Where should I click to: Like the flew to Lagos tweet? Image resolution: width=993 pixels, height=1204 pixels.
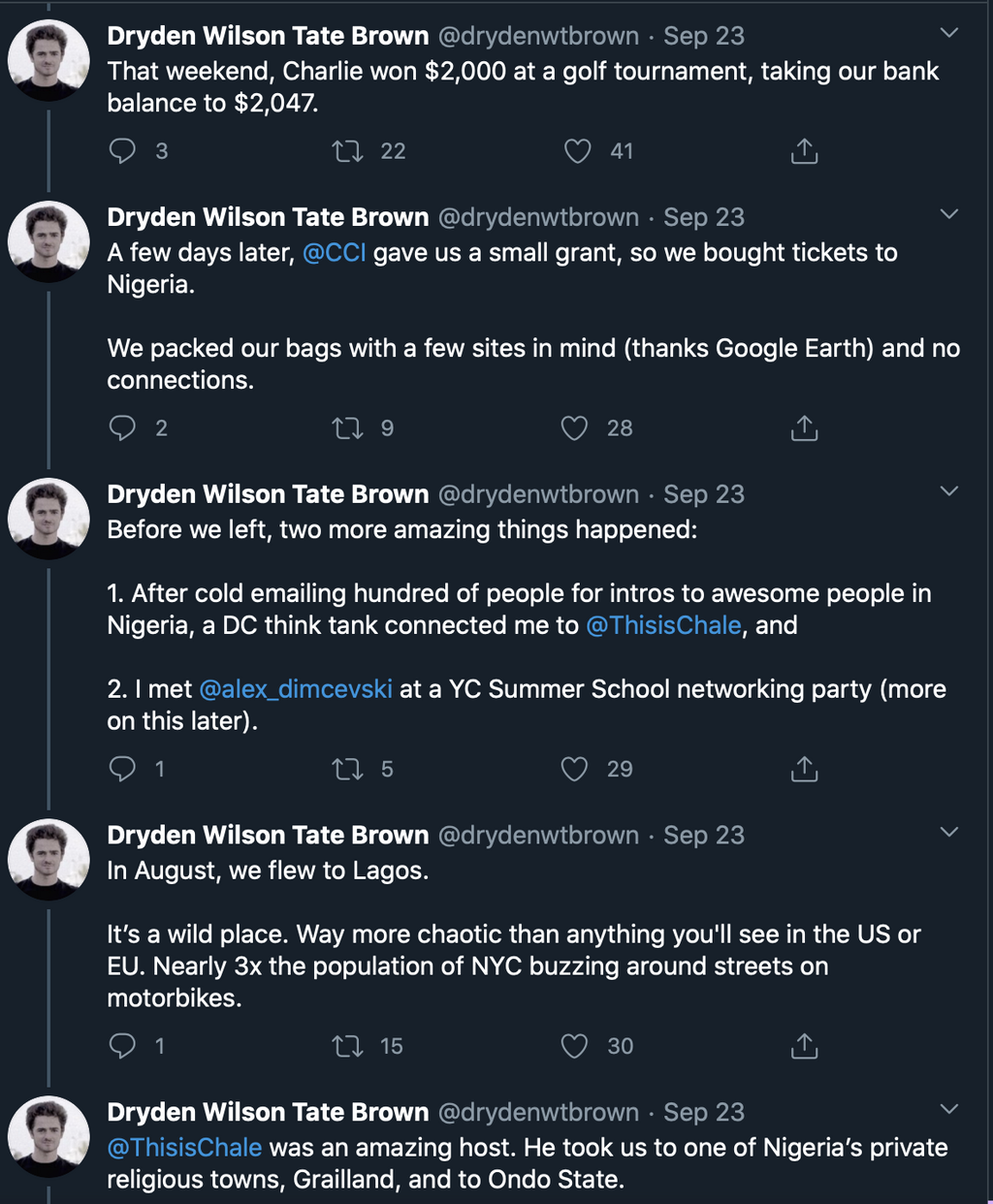click(575, 1047)
